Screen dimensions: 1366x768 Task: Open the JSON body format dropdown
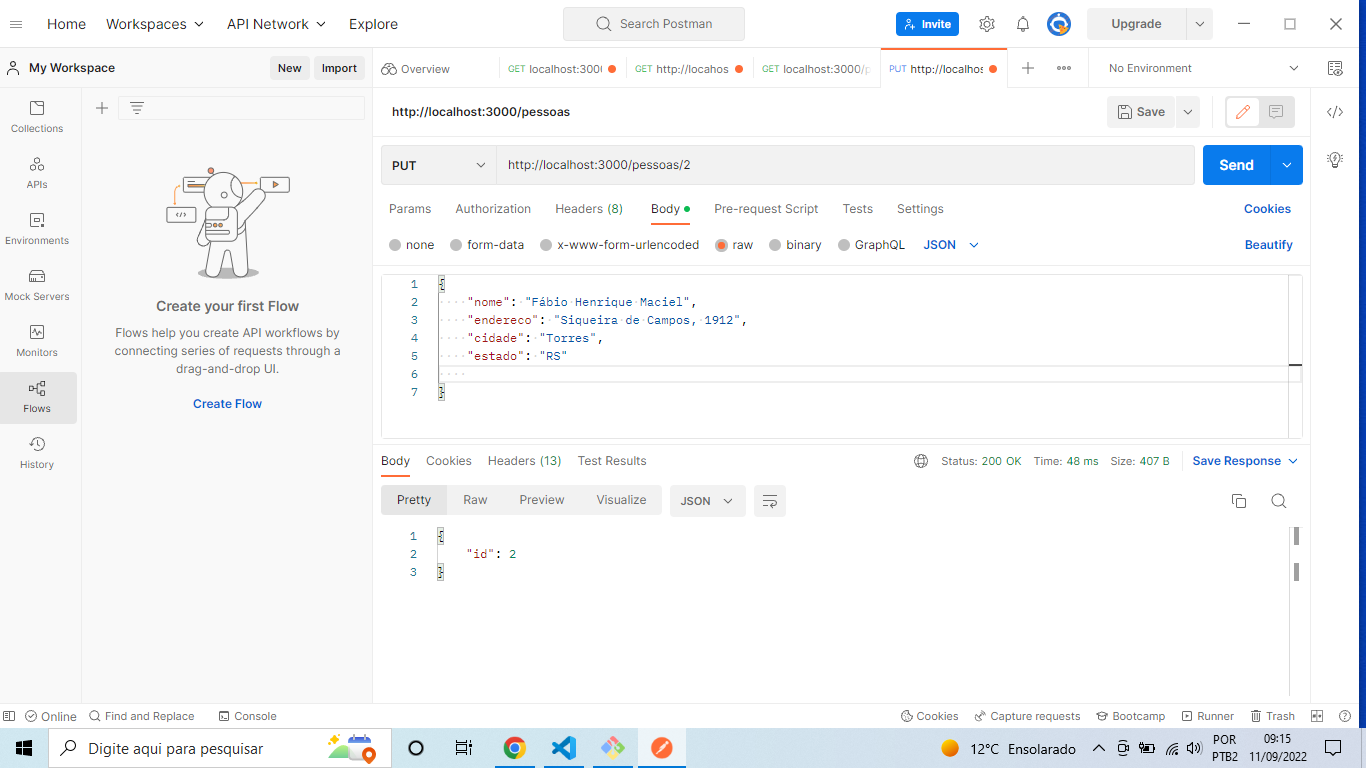click(951, 245)
